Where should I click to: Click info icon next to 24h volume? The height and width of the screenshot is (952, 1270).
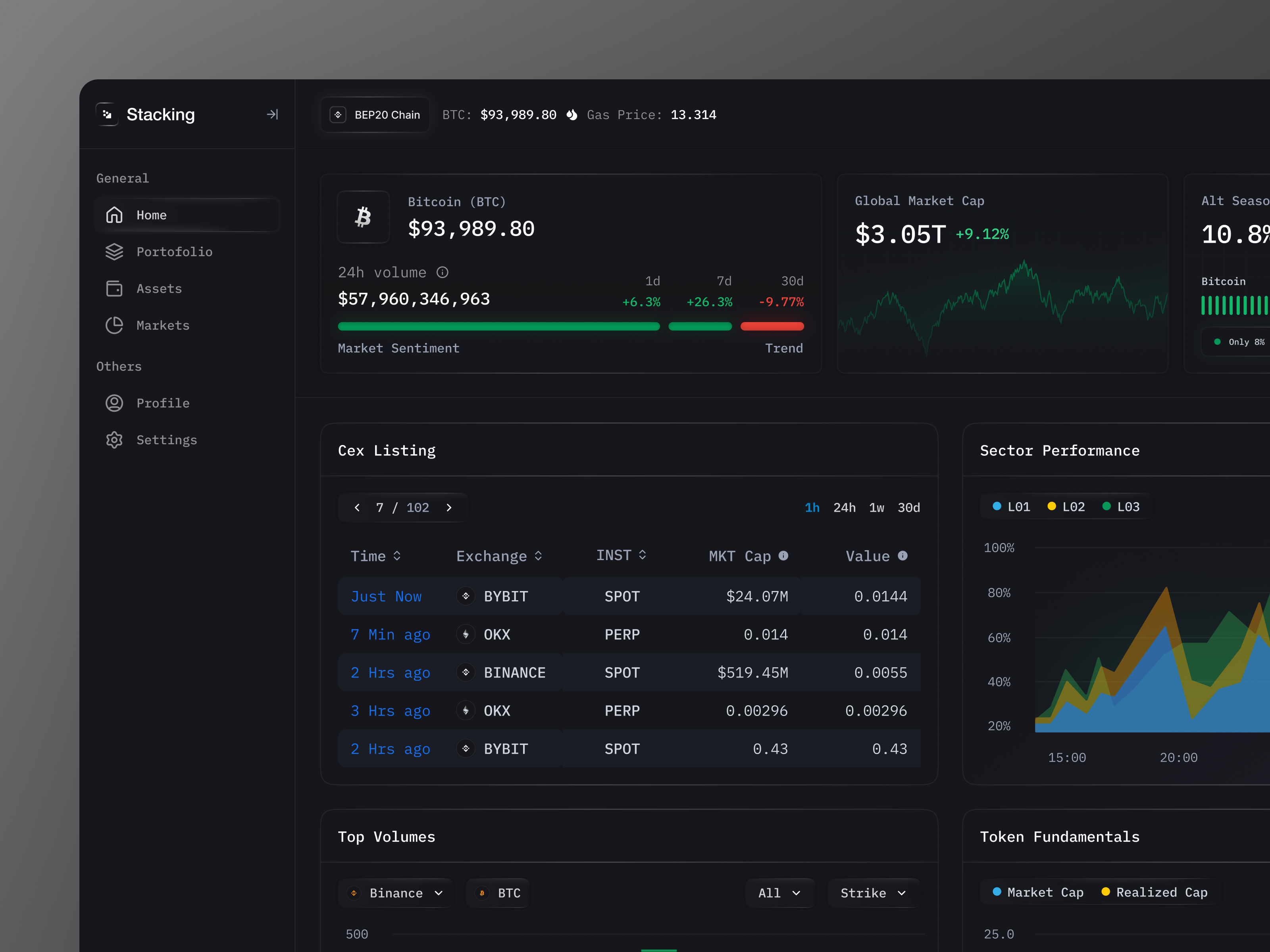[x=442, y=273]
